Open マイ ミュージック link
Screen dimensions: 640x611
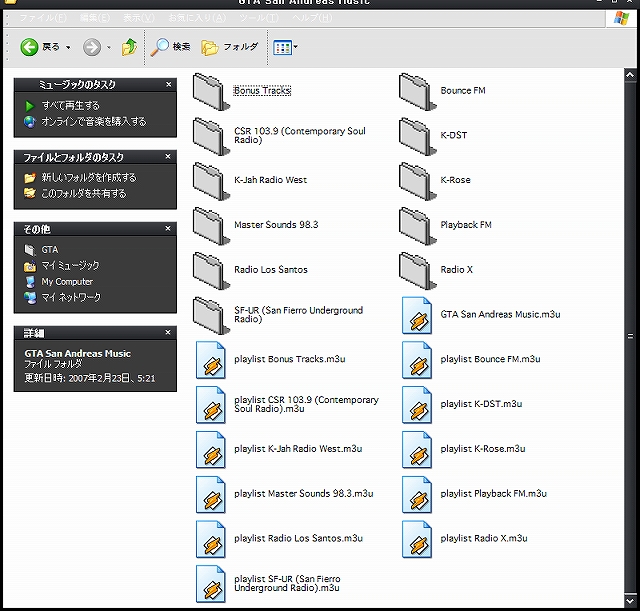[x=70, y=266]
